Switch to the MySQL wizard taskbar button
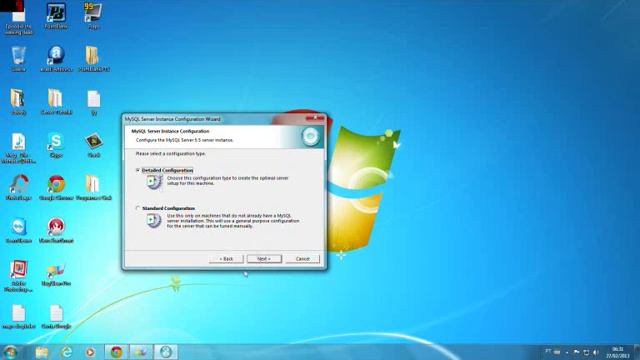This screenshot has height=360, width=640. (166, 352)
